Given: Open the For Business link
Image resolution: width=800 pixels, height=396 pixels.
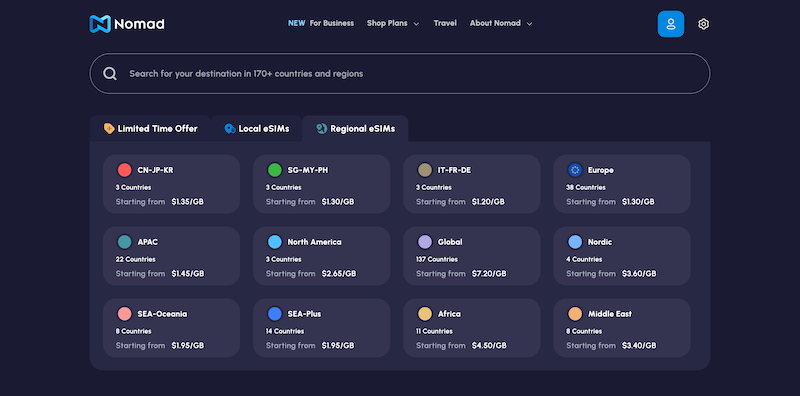Looking at the screenshot, I should pos(321,23).
